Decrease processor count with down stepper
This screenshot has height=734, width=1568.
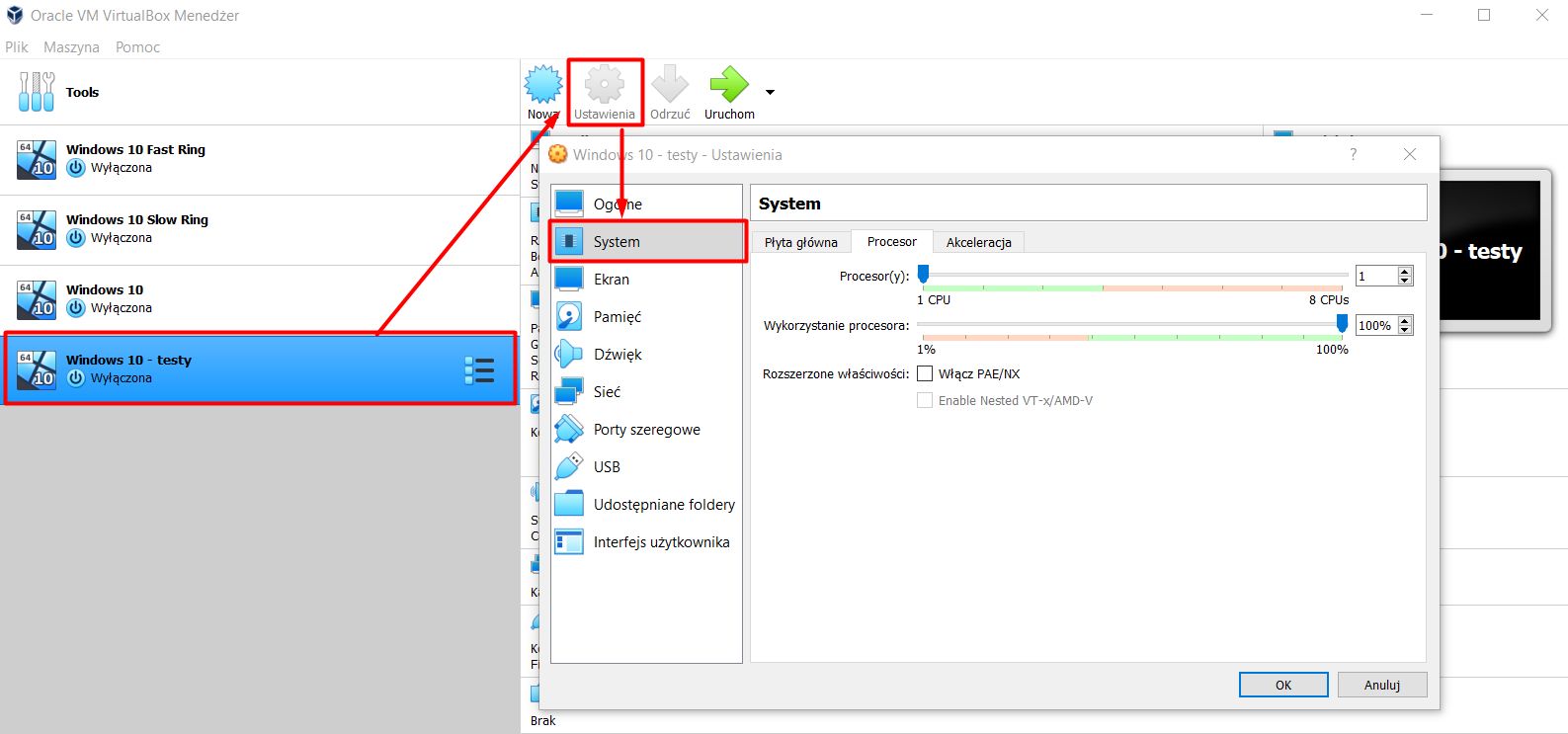pos(1405,281)
